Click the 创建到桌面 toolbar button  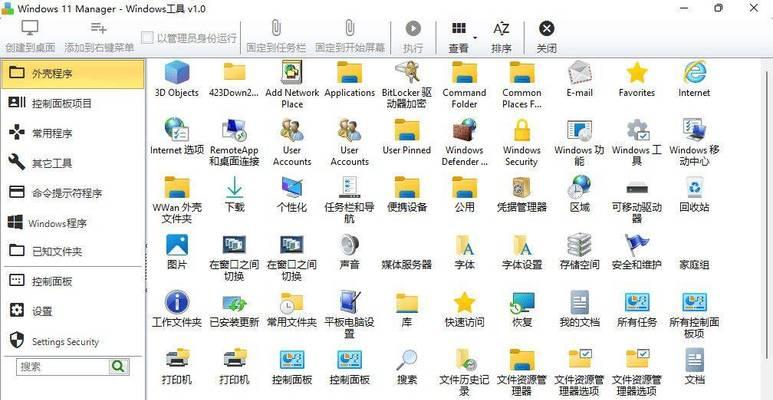(x=30, y=37)
